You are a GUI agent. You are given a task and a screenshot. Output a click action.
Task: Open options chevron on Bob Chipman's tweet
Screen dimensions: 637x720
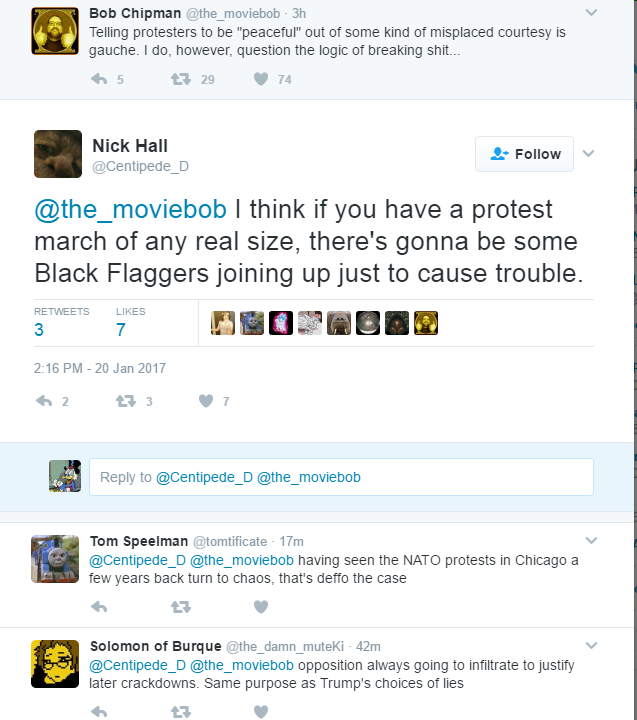(592, 12)
